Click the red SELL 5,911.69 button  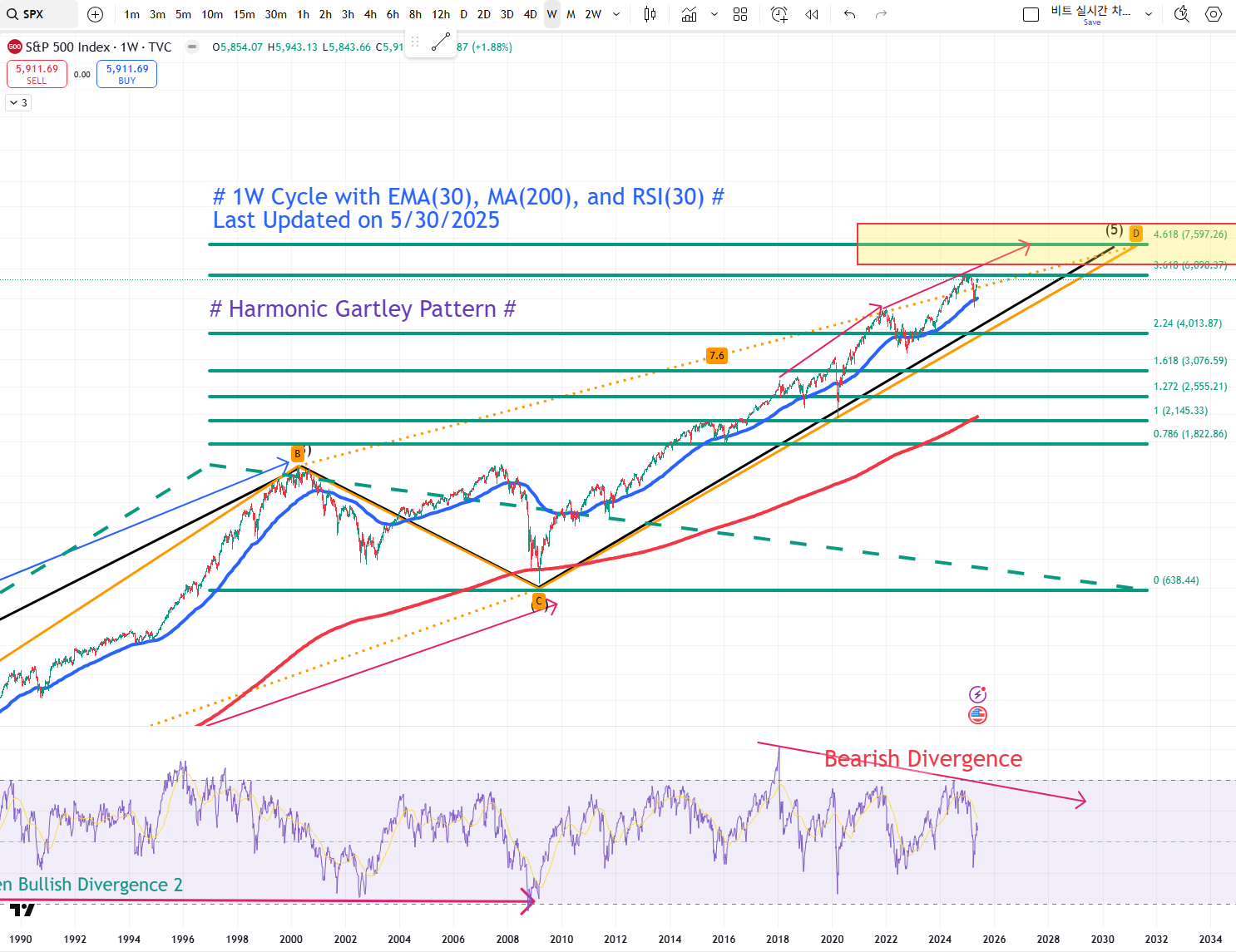[x=37, y=74]
